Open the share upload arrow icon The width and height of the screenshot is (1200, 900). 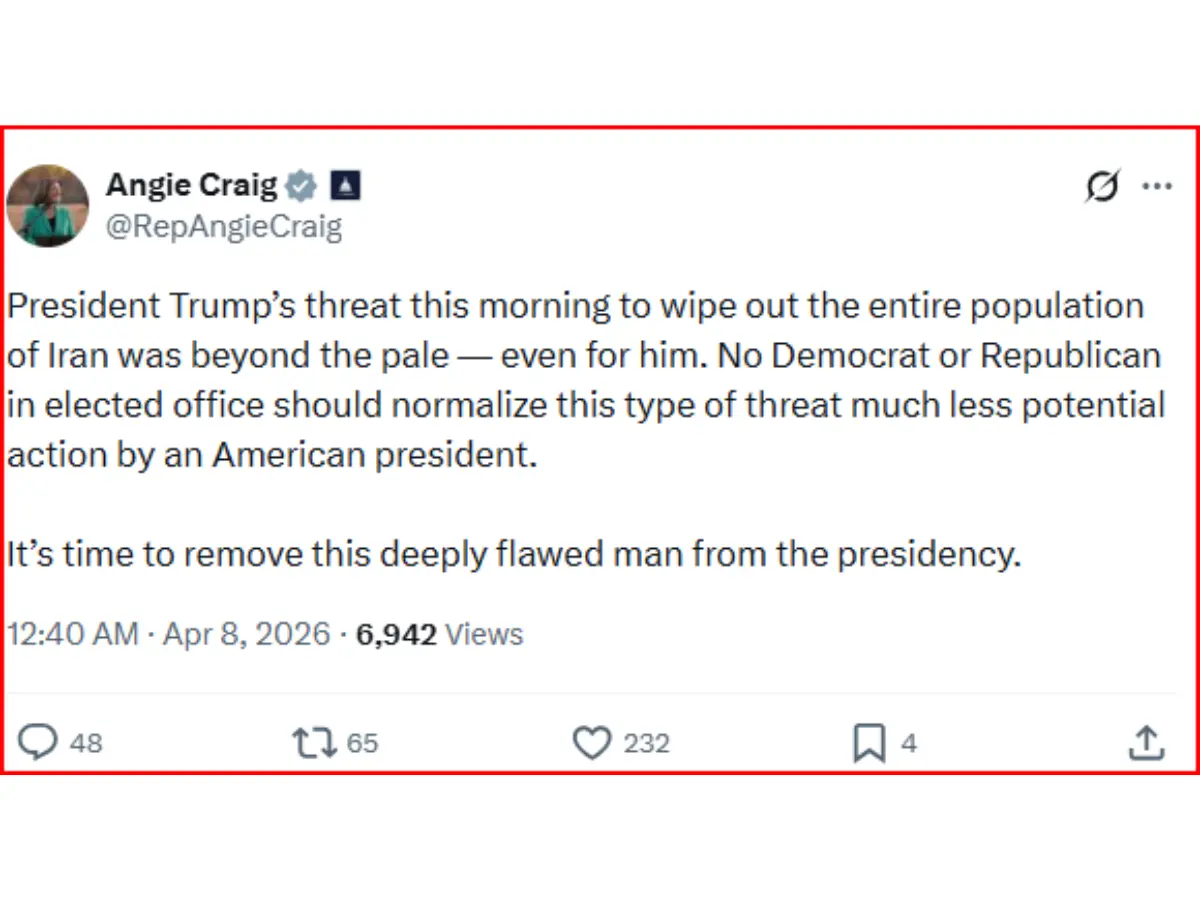(x=1147, y=743)
